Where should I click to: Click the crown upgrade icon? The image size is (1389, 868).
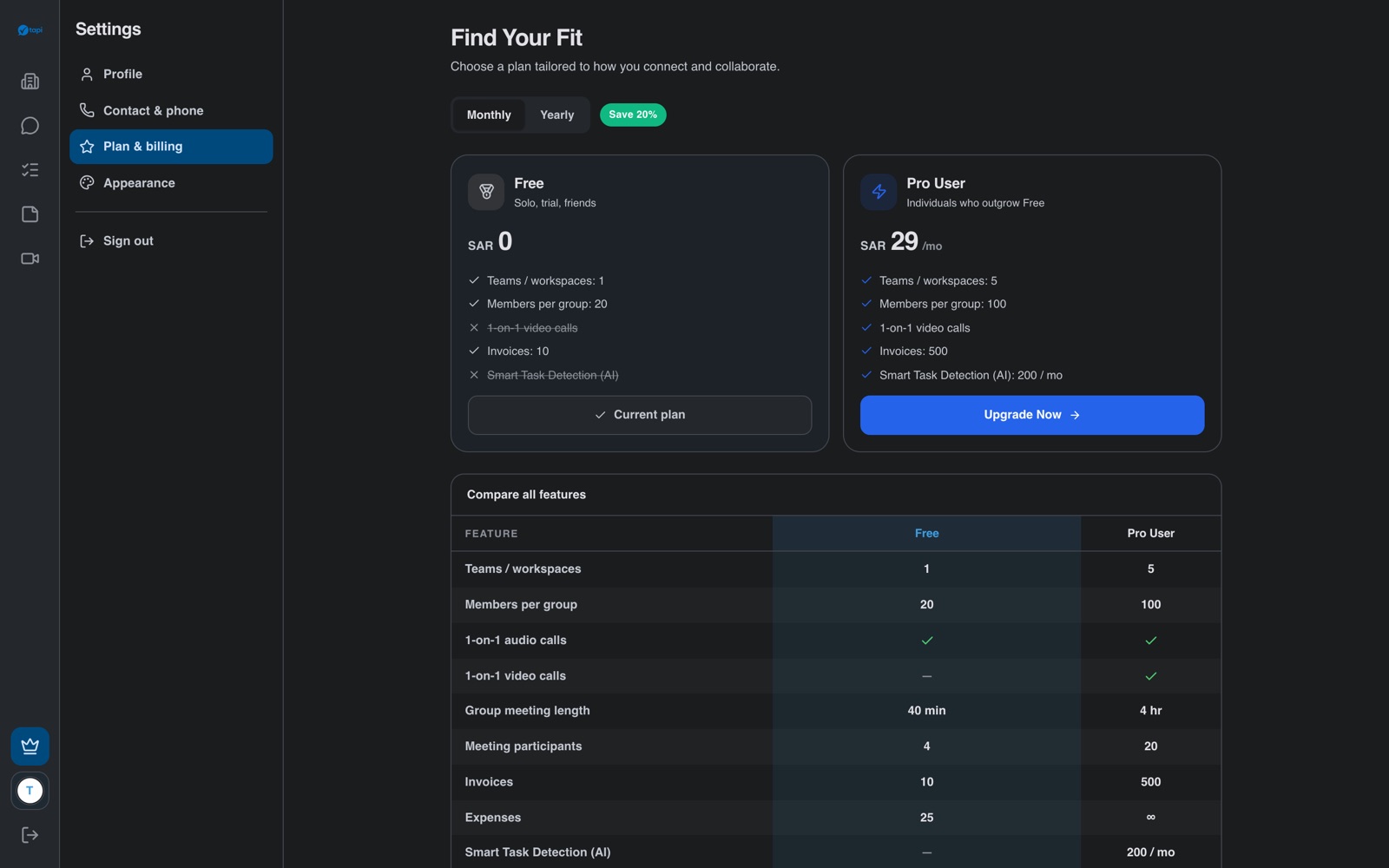(30, 746)
